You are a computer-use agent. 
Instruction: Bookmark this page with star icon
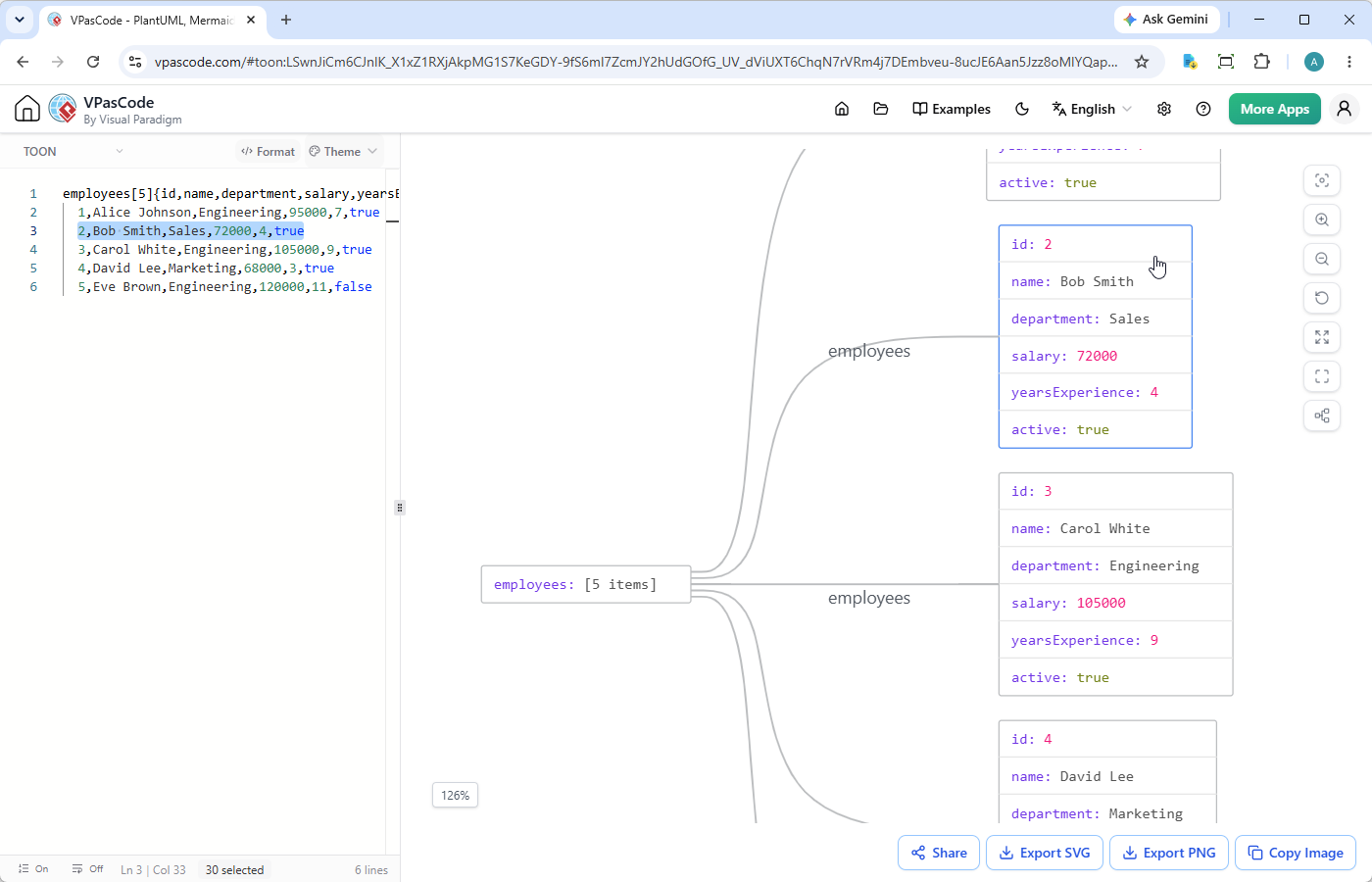[x=1142, y=62]
